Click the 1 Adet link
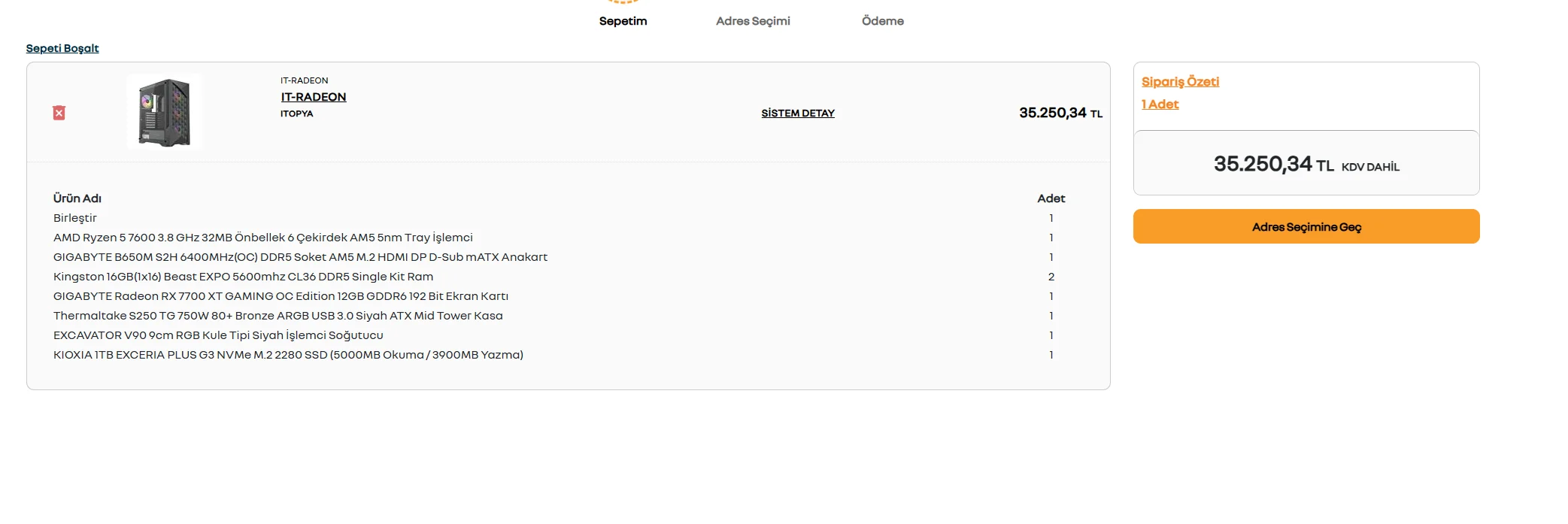This screenshot has height=524, width=1568. pos(1160,104)
